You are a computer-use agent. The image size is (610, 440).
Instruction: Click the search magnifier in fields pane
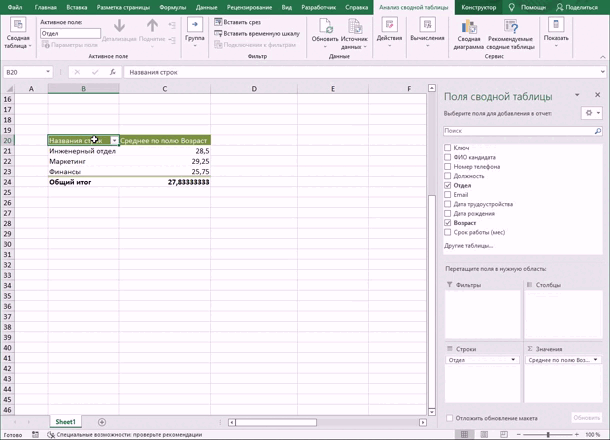(x=598, y=131)
